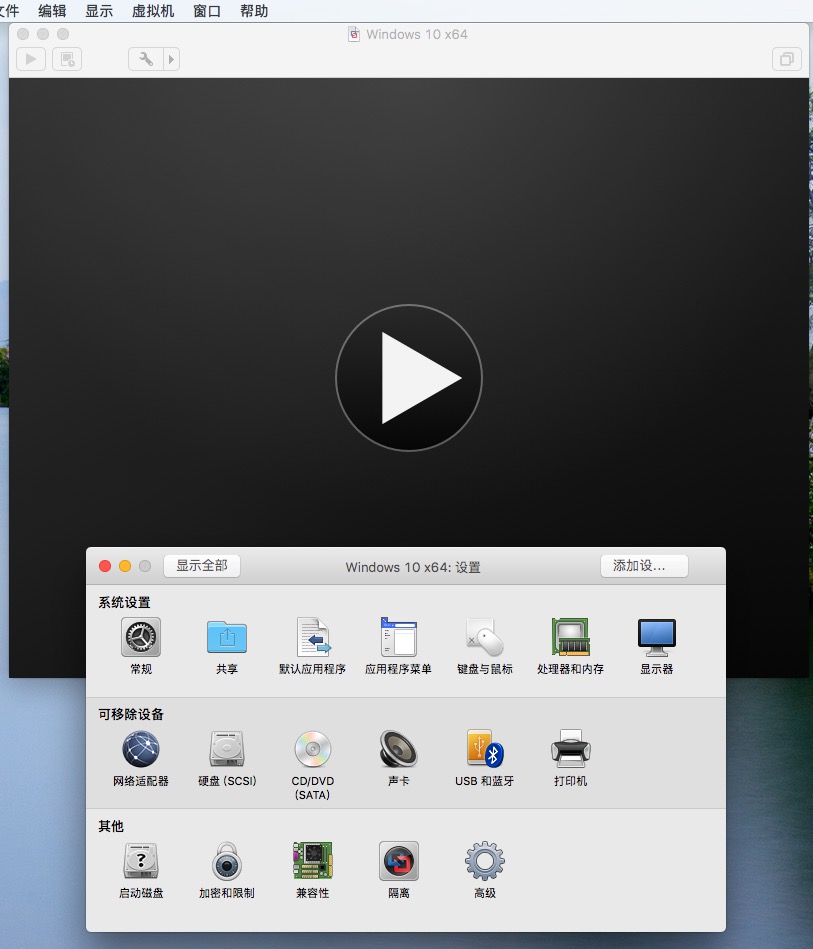Open the 虚拟机 menu
Viewport: 813px width, 949px height.
tap(153, 11)
